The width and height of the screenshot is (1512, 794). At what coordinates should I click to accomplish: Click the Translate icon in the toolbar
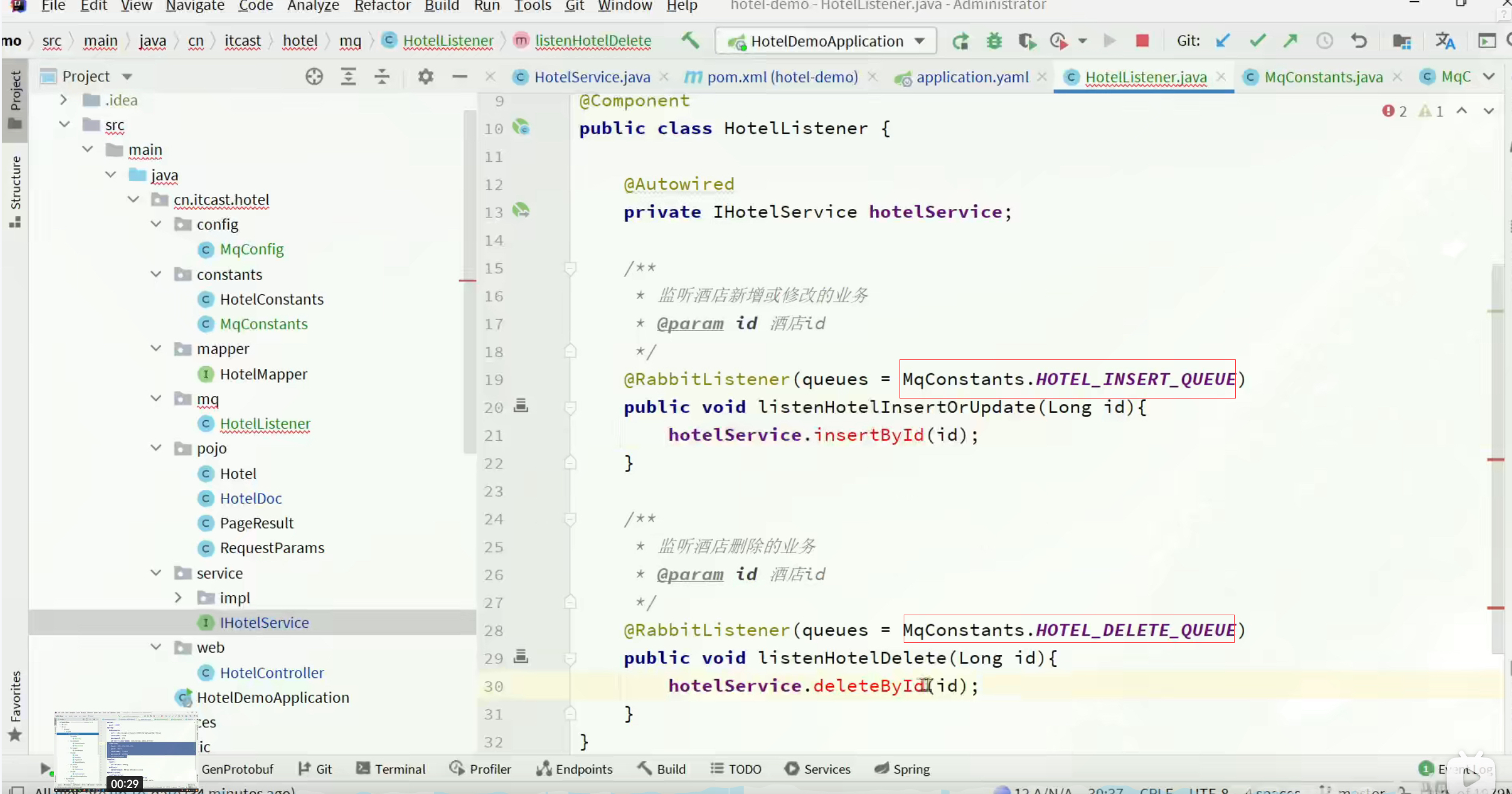(x=1445, y=41)
